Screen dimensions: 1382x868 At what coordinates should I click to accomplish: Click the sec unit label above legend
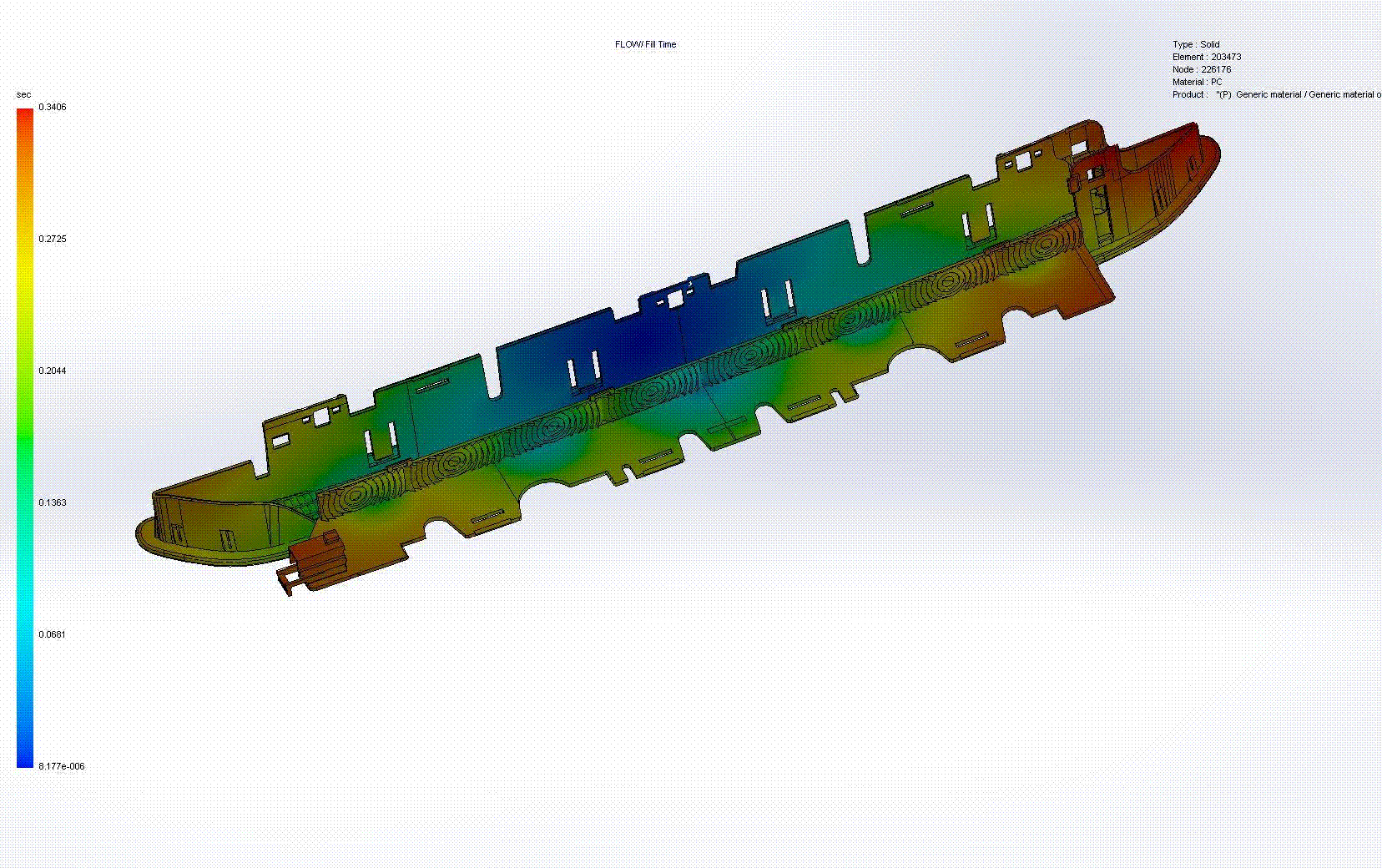23,94
